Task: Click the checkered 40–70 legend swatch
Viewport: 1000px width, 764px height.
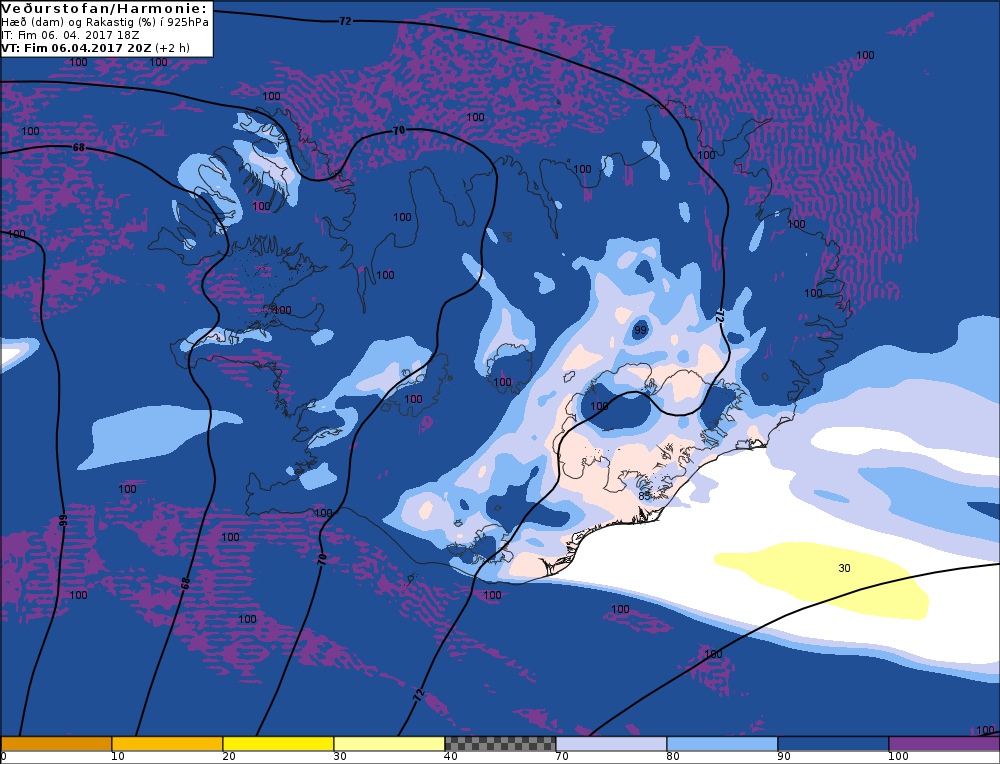Action: (500, 744)
